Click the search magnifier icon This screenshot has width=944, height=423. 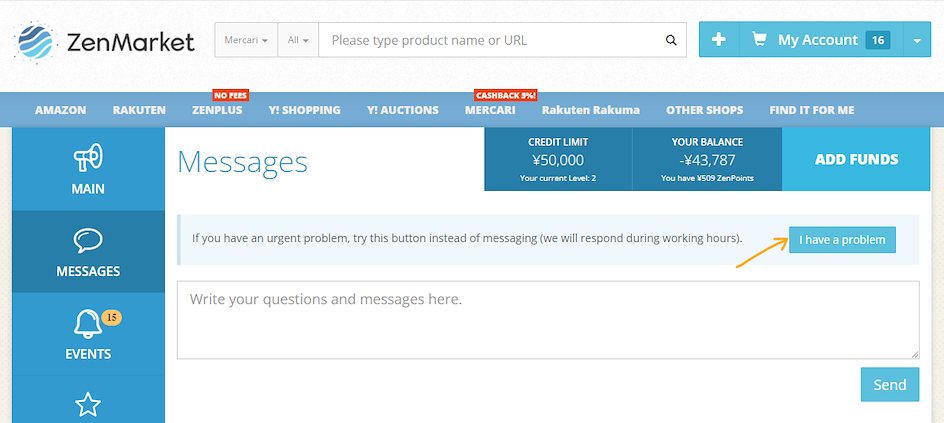tap(671, 40)
